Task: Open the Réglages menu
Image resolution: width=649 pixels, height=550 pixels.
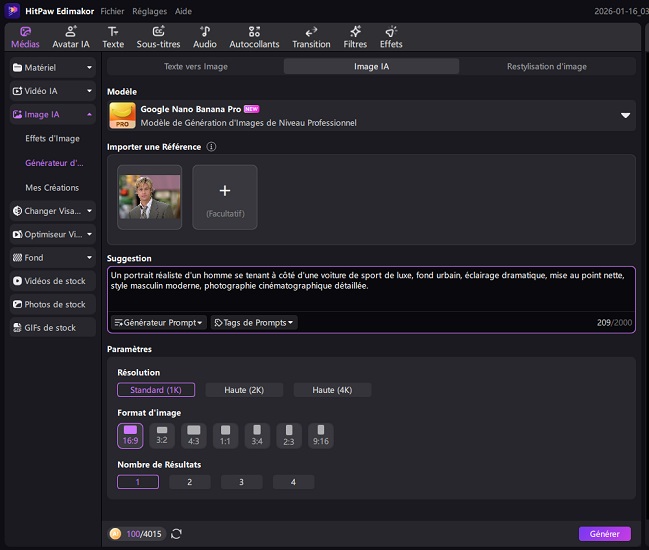Action: [x=149, y=11]
